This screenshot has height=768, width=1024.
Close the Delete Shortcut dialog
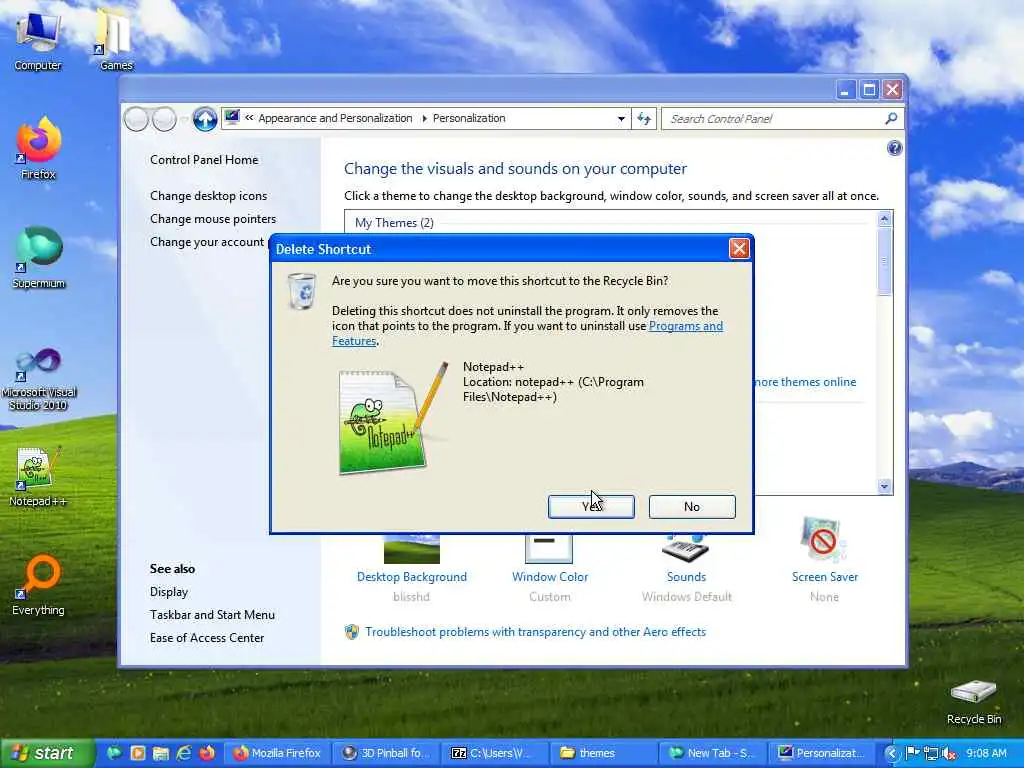tap(739, 249)
